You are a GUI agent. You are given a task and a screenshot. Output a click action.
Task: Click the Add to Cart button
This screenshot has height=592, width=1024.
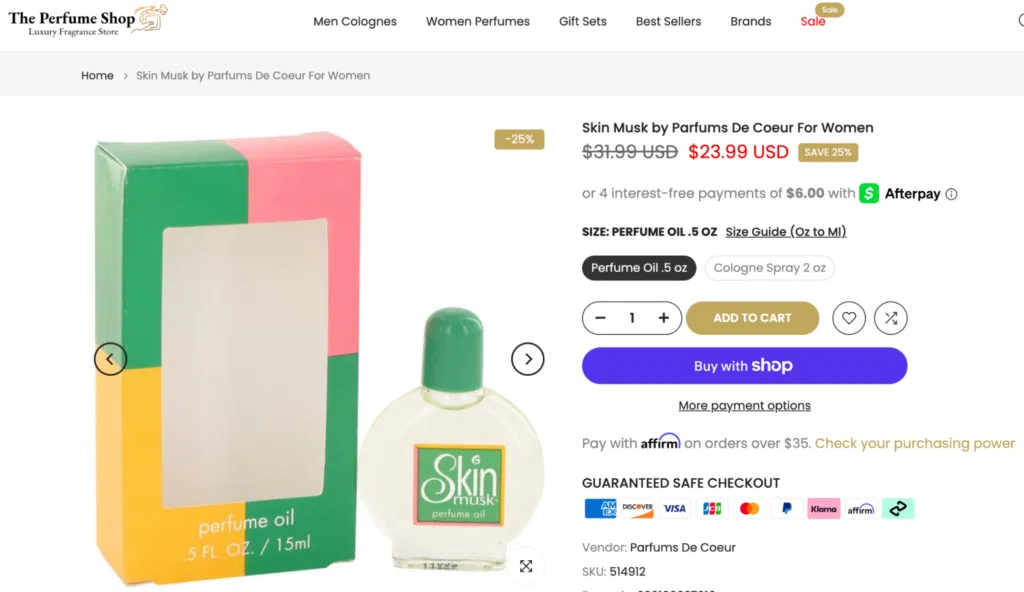(x=752, y=318)
